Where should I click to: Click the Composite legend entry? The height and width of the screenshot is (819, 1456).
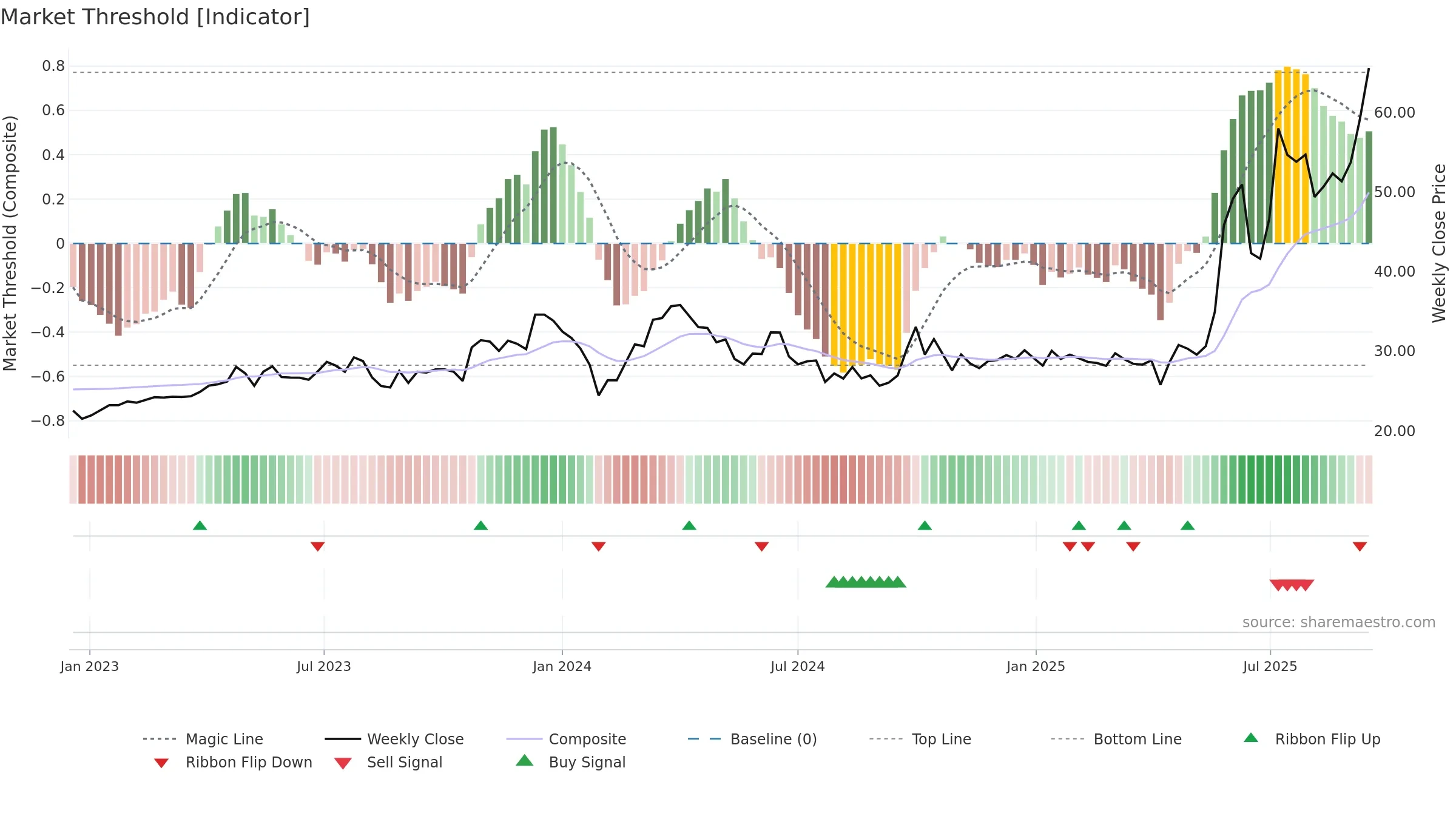tap(566, 739)
